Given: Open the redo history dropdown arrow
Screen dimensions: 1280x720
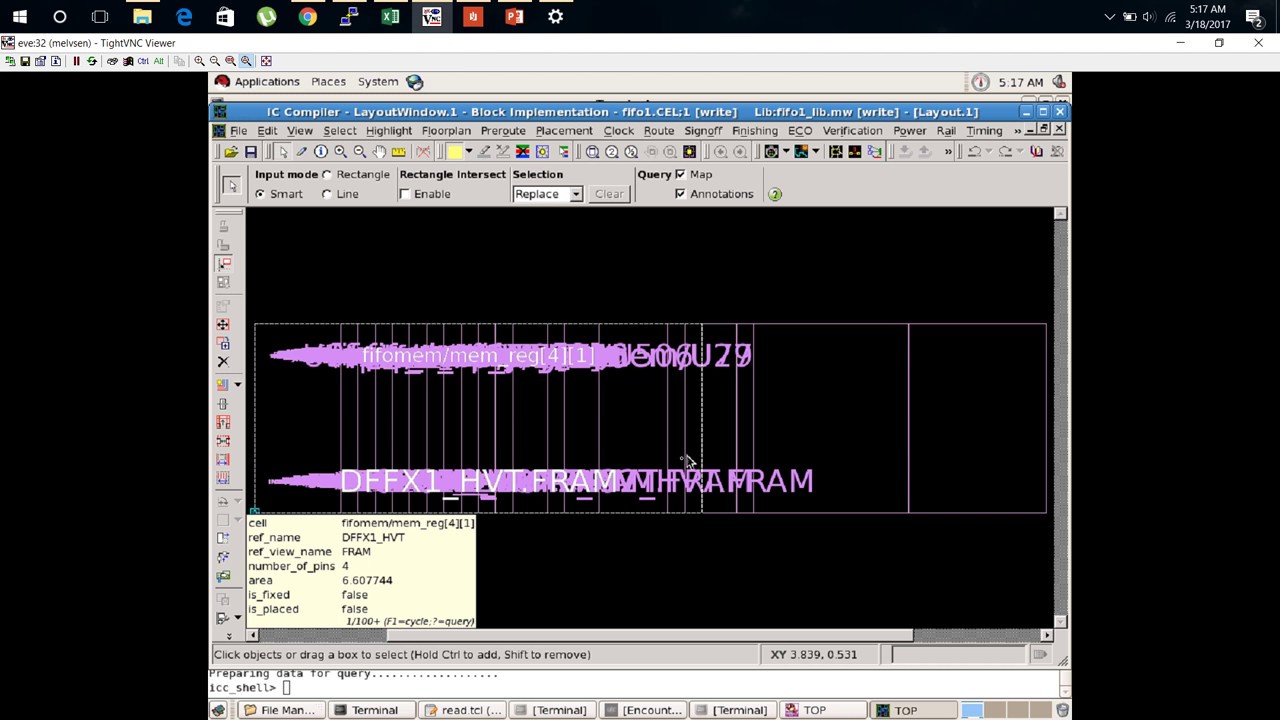Looking at the screenshot, I should click(x=1020, y=151).
